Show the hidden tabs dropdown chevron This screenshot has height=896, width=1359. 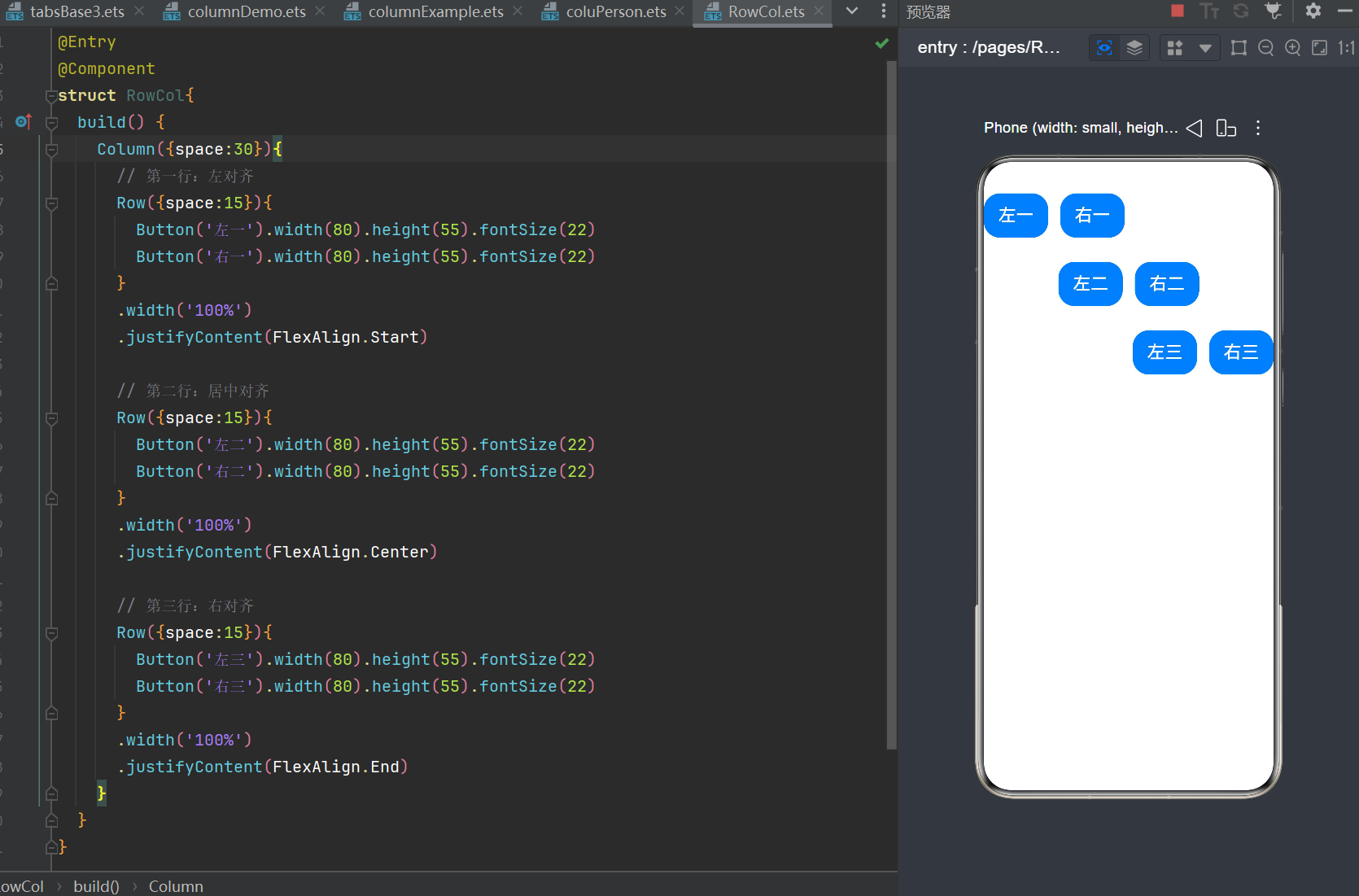(x=852, y=11)
